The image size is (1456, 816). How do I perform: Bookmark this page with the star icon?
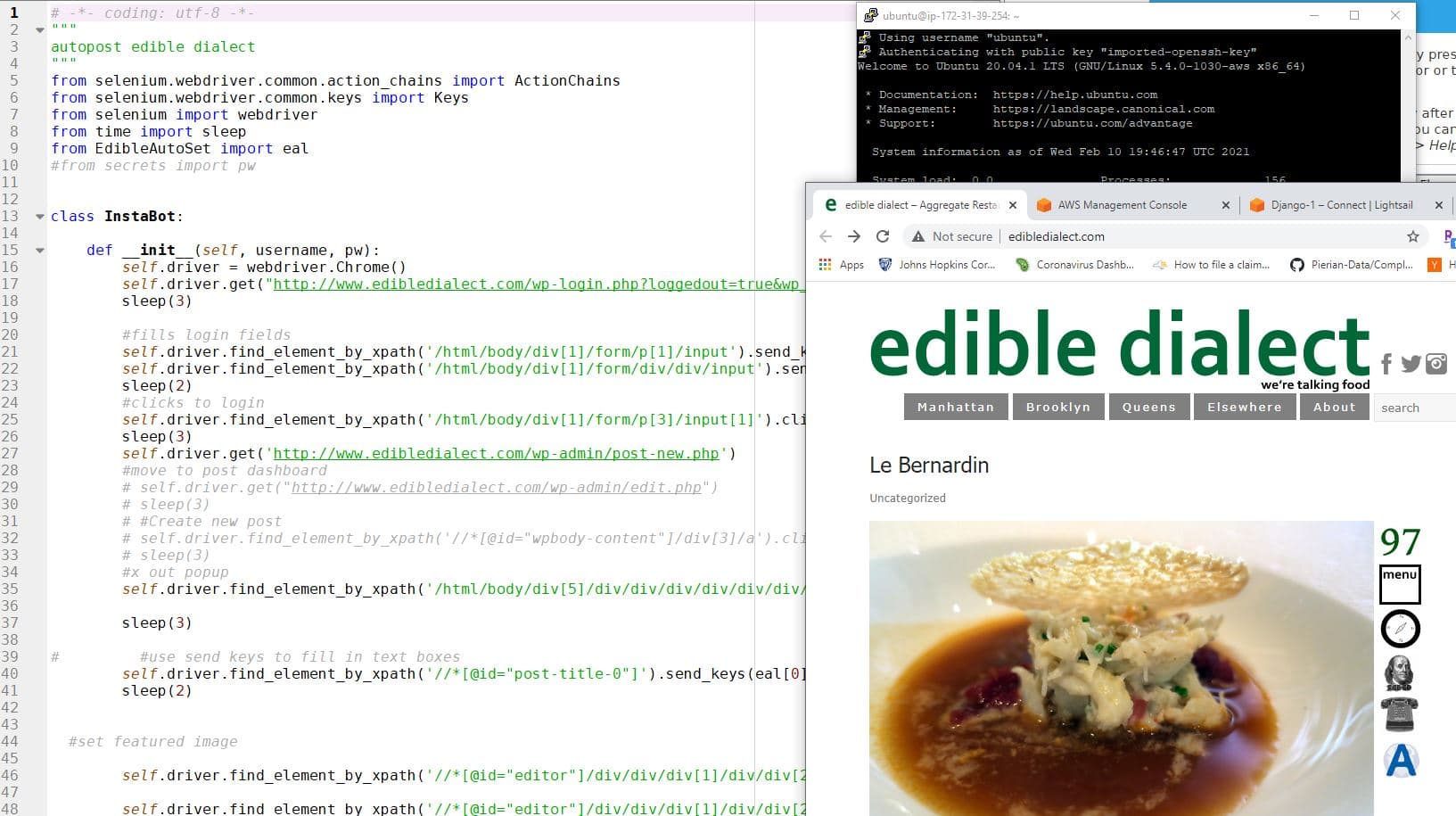[1412, 236]
